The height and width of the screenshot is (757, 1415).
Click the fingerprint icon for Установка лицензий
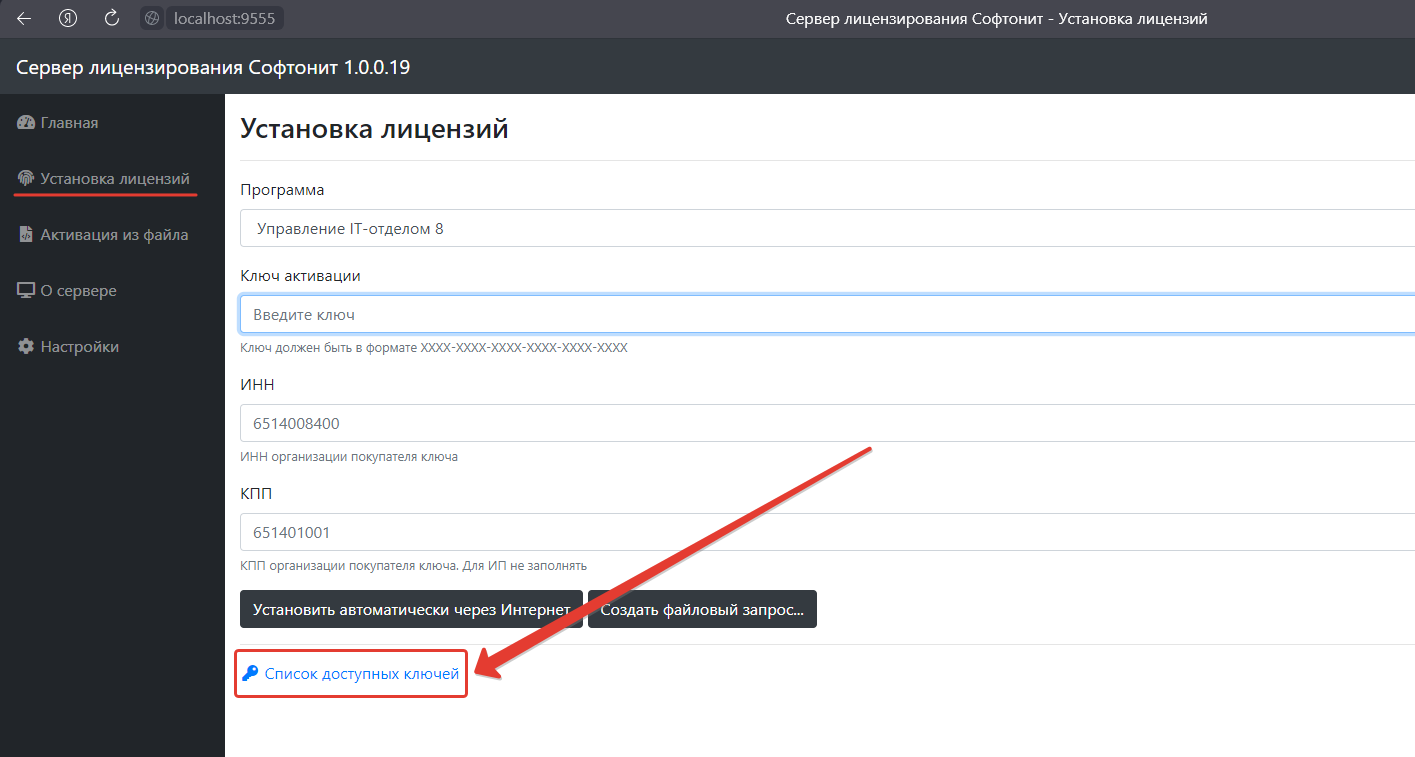[x=26, y=179]
